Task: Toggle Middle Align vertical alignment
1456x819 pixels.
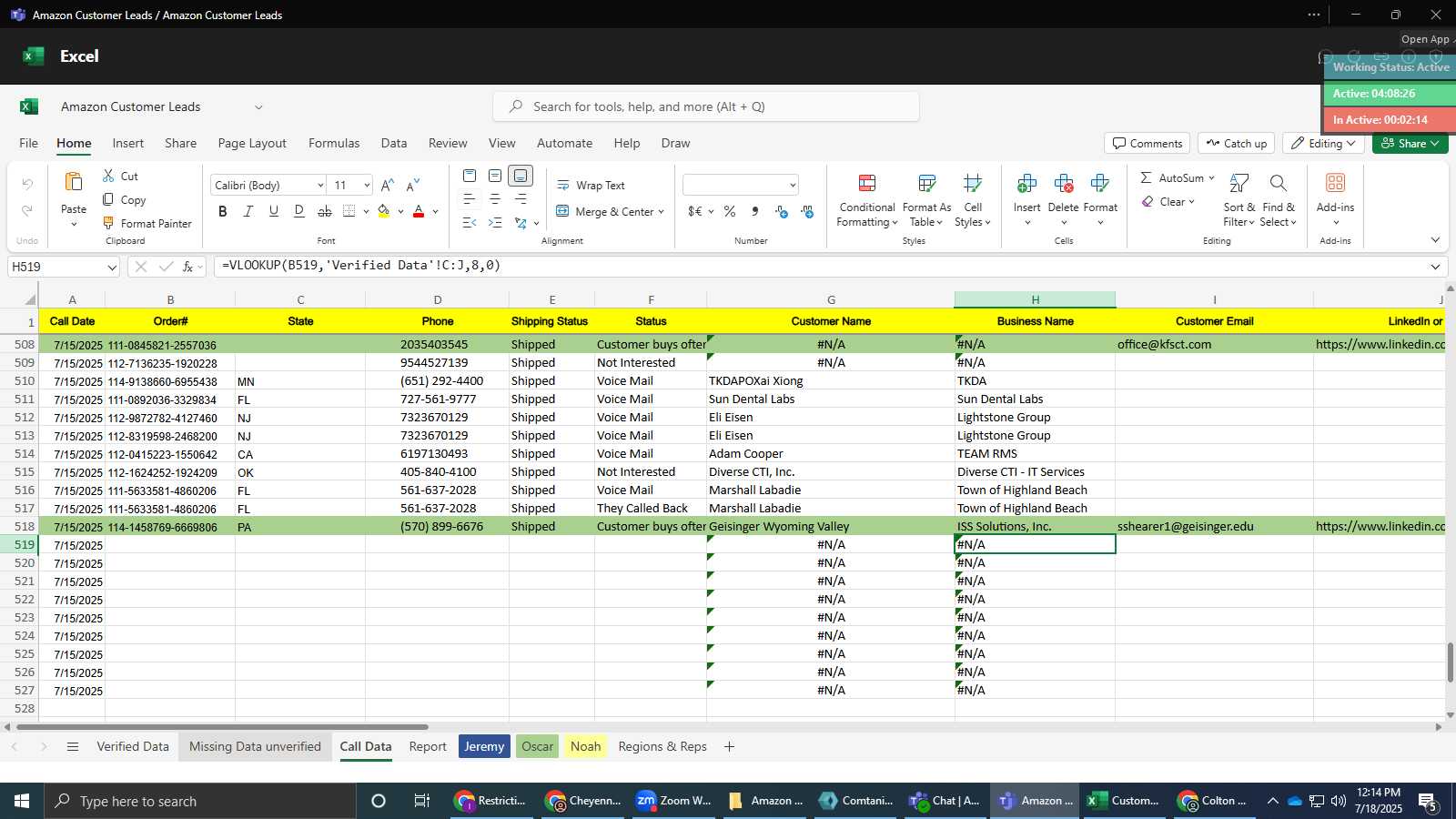Action: click(495, 176)
